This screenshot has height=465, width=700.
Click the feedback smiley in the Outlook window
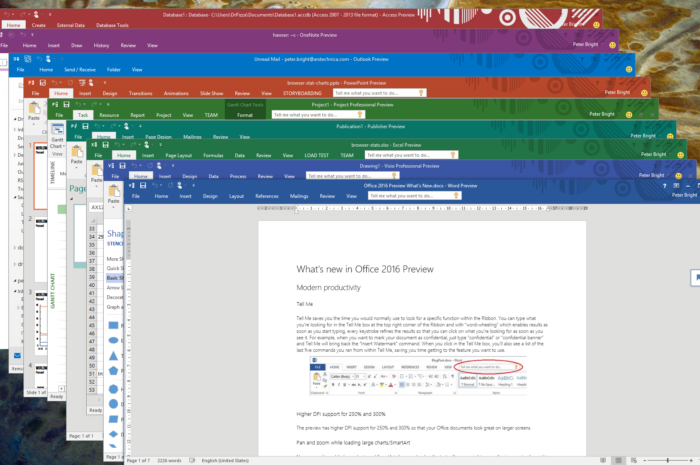629,69
